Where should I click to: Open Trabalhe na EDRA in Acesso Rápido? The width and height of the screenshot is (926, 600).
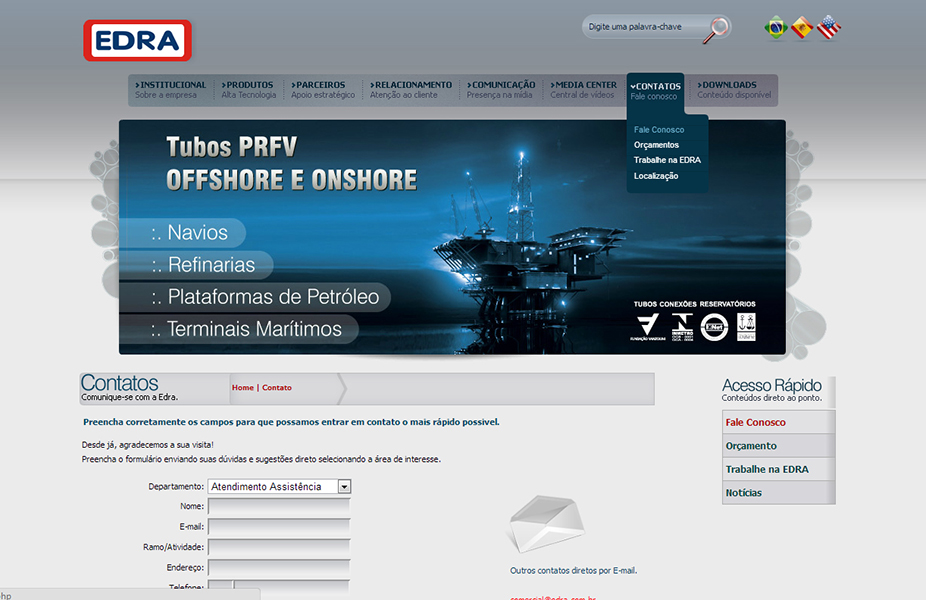778,469
